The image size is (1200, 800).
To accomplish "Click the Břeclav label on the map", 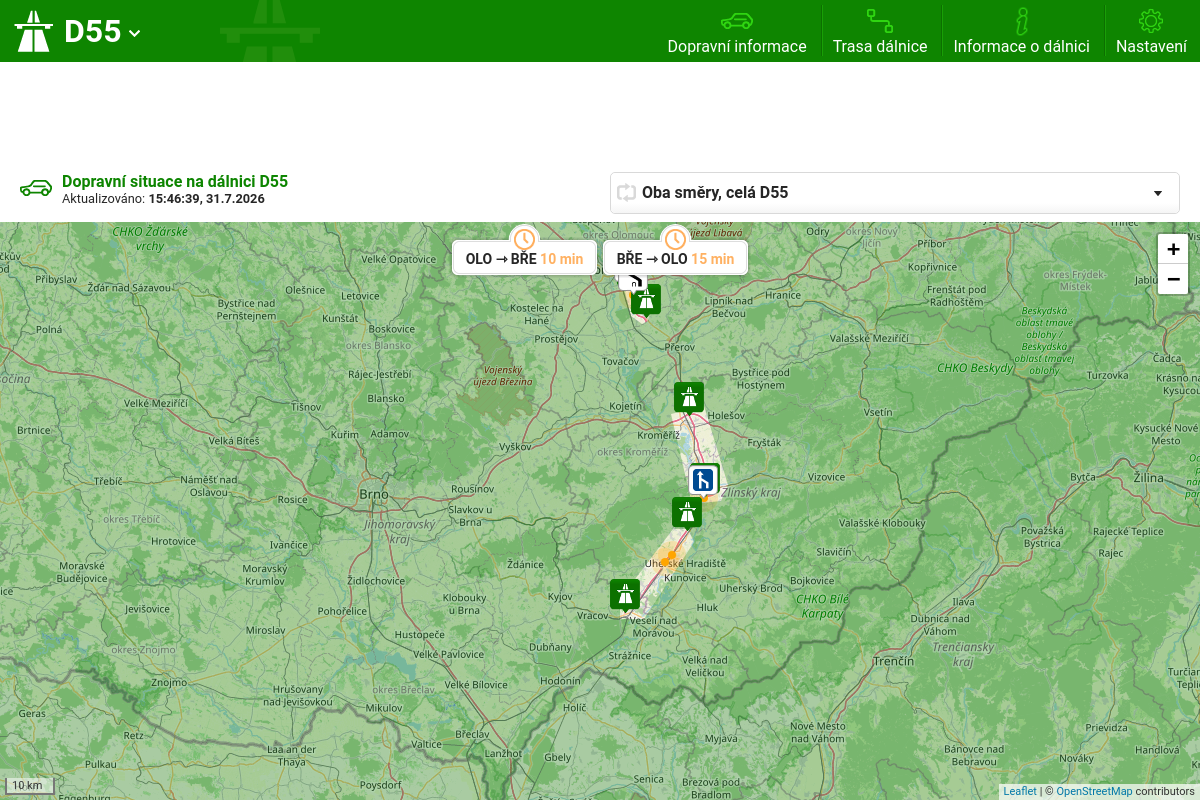I will [x=472, y=734].
